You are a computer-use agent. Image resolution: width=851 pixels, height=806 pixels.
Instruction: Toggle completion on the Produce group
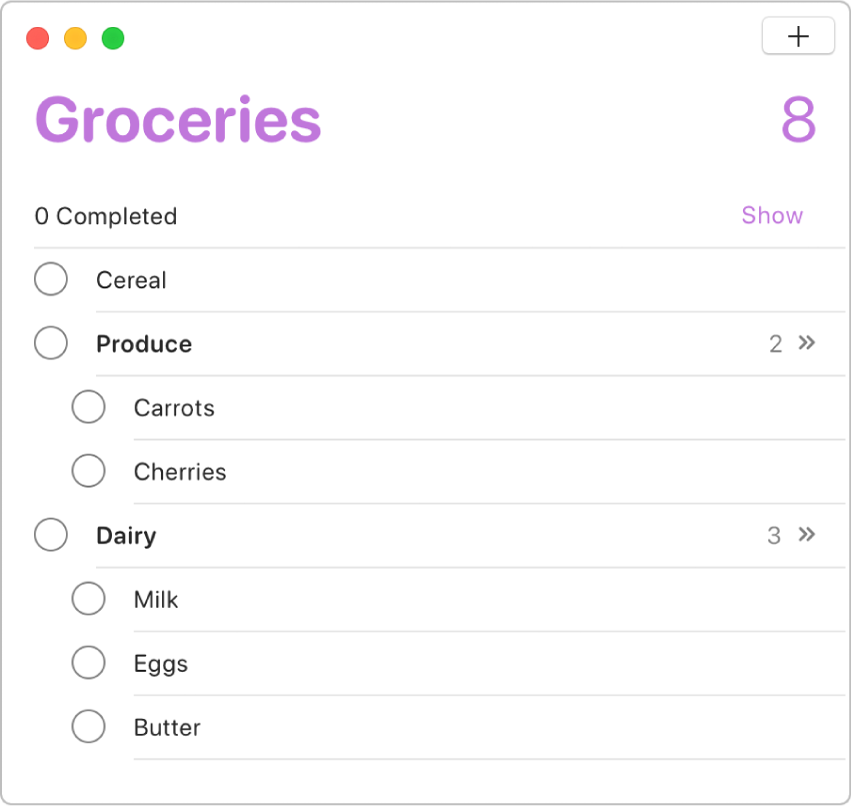tap(51, 343)
